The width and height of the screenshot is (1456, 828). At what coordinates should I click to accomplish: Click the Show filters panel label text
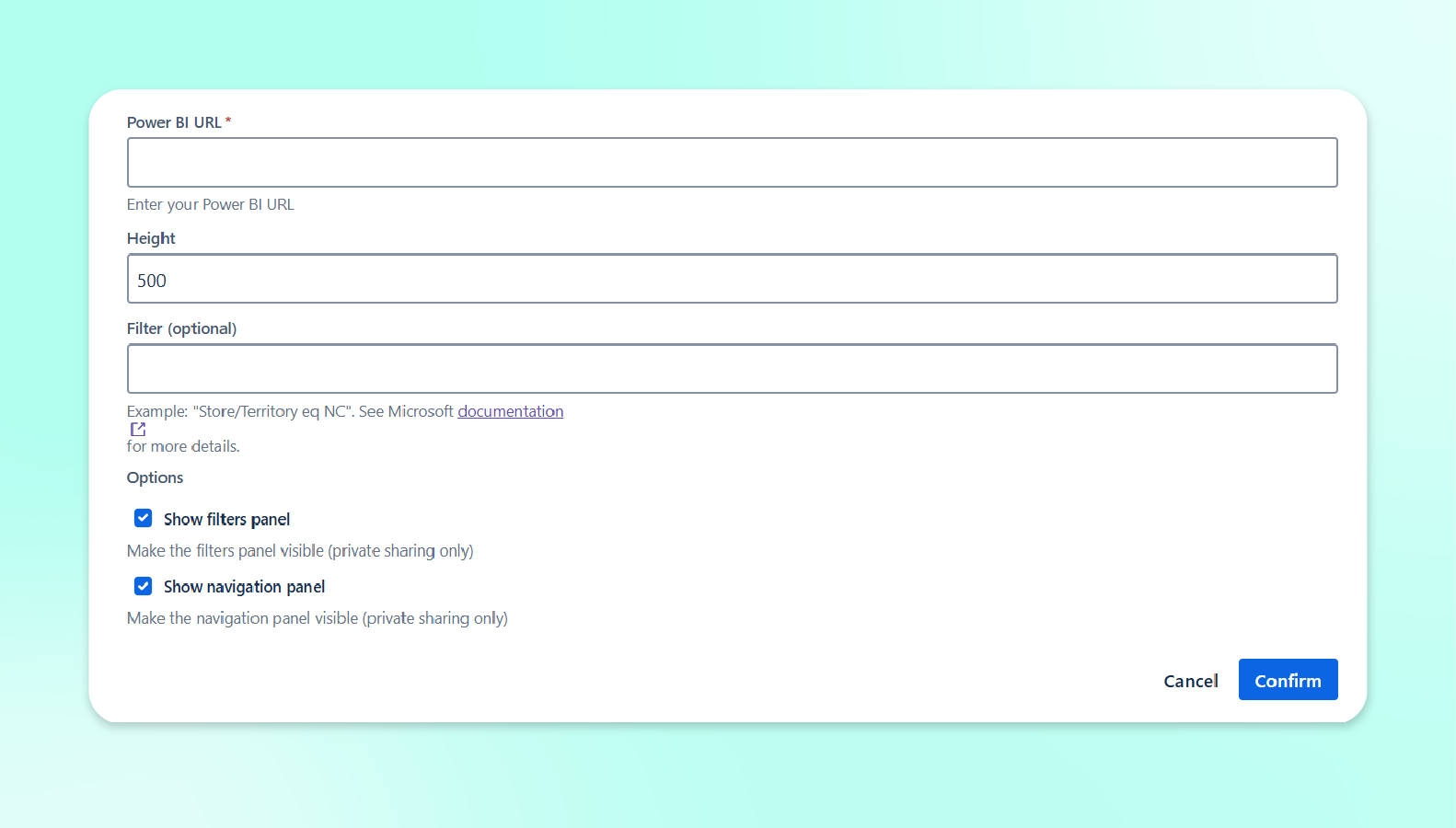226,520
